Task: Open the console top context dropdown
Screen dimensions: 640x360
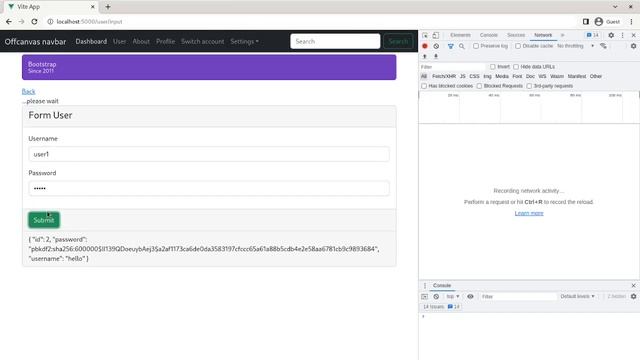Action: pyautogui.click(x=453, y=296)
